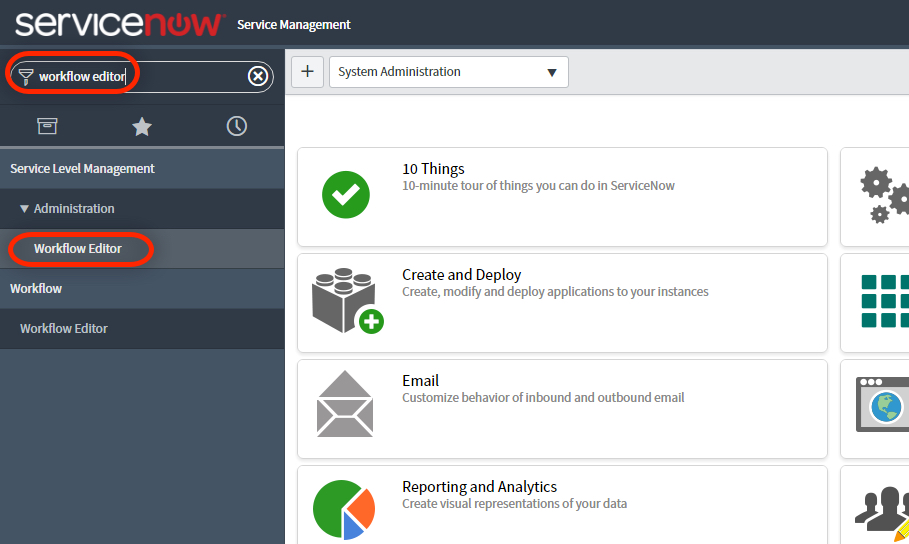Open the 10 Things link
Viewport: 909px width, 544px height.
coord(433,169)
